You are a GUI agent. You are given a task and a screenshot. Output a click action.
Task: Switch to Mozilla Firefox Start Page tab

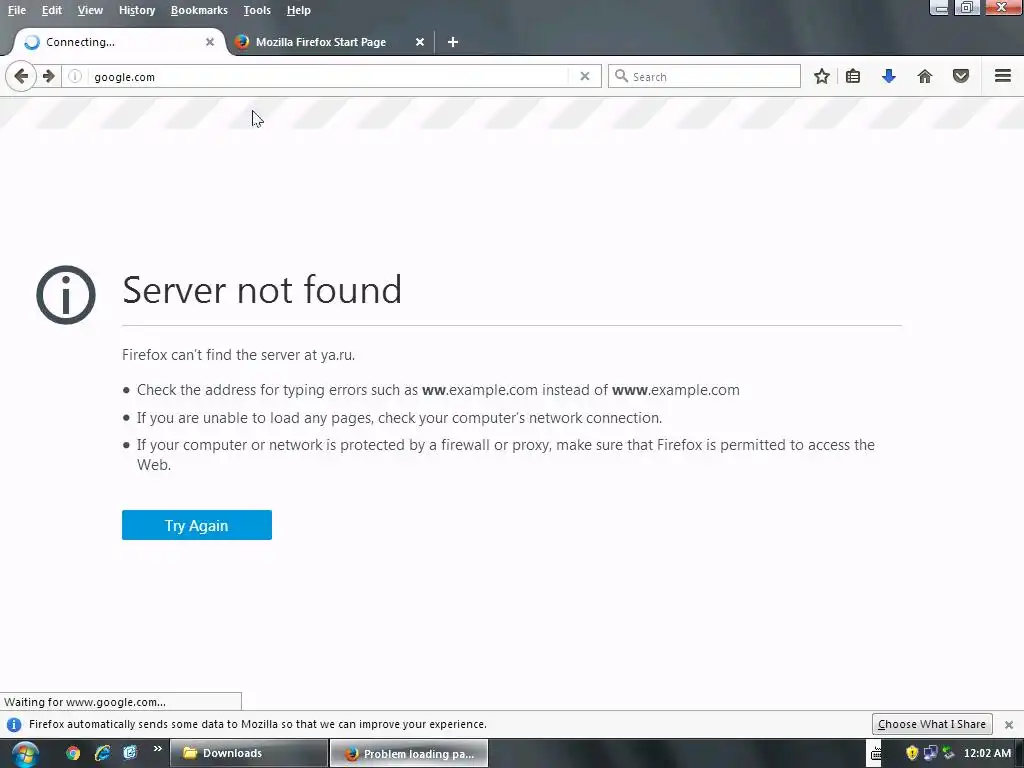(330, 42)
